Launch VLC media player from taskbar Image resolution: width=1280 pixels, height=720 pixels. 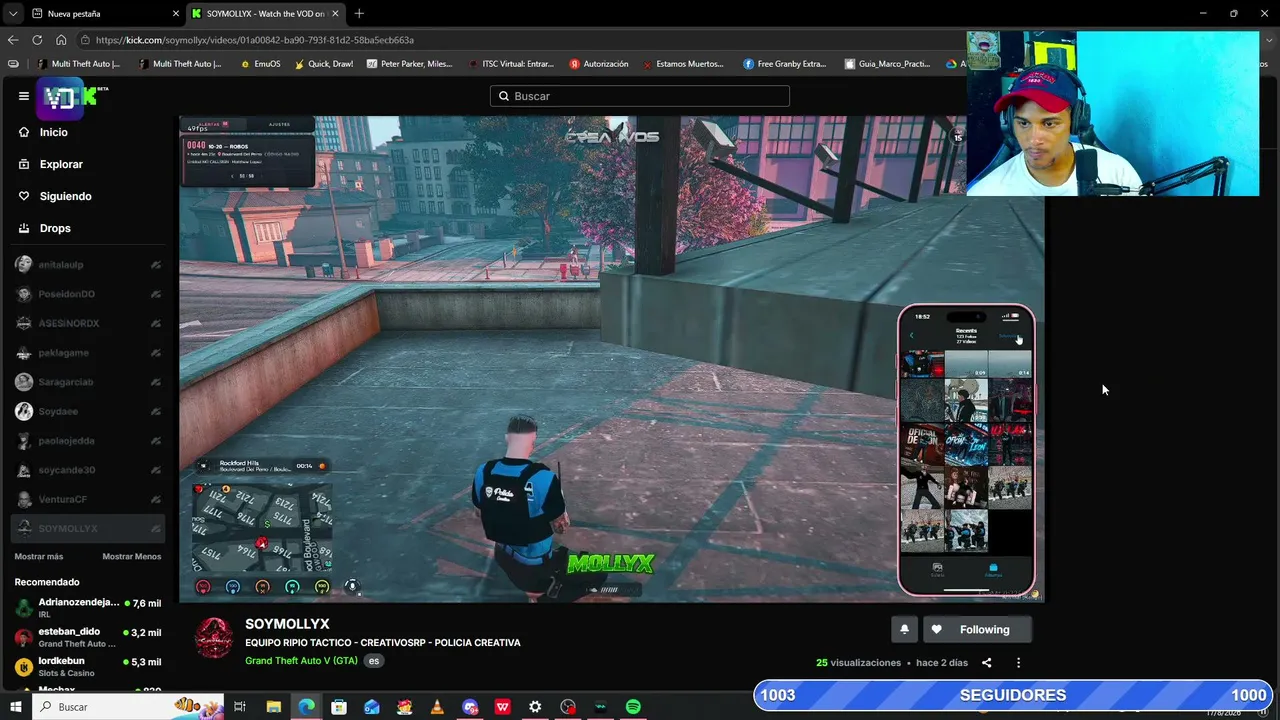pyautogui.click(x=437, y=707)
